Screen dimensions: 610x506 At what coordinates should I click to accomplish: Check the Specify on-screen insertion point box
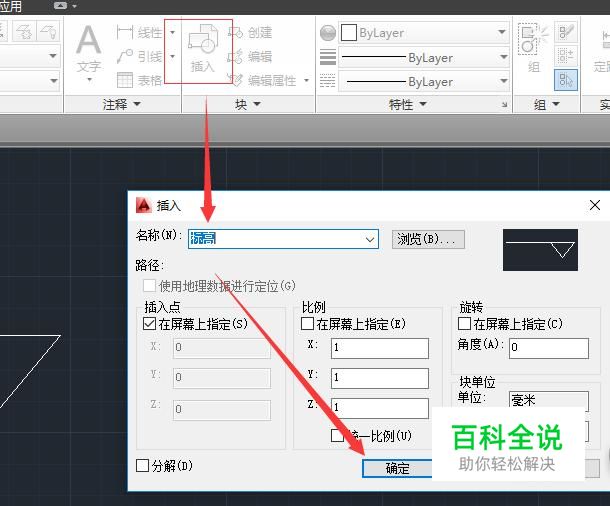point(149,324)
